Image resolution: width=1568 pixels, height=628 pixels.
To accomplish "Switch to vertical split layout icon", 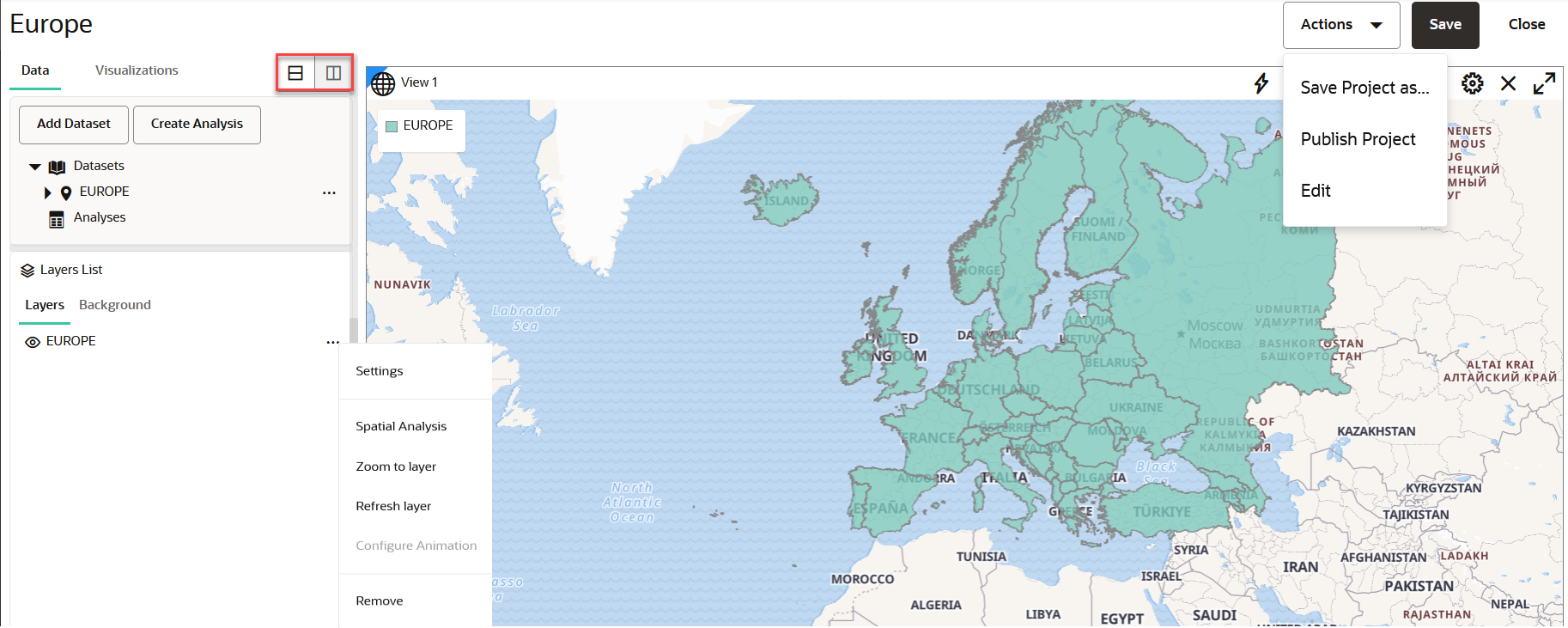I will [x=333, y=74].
